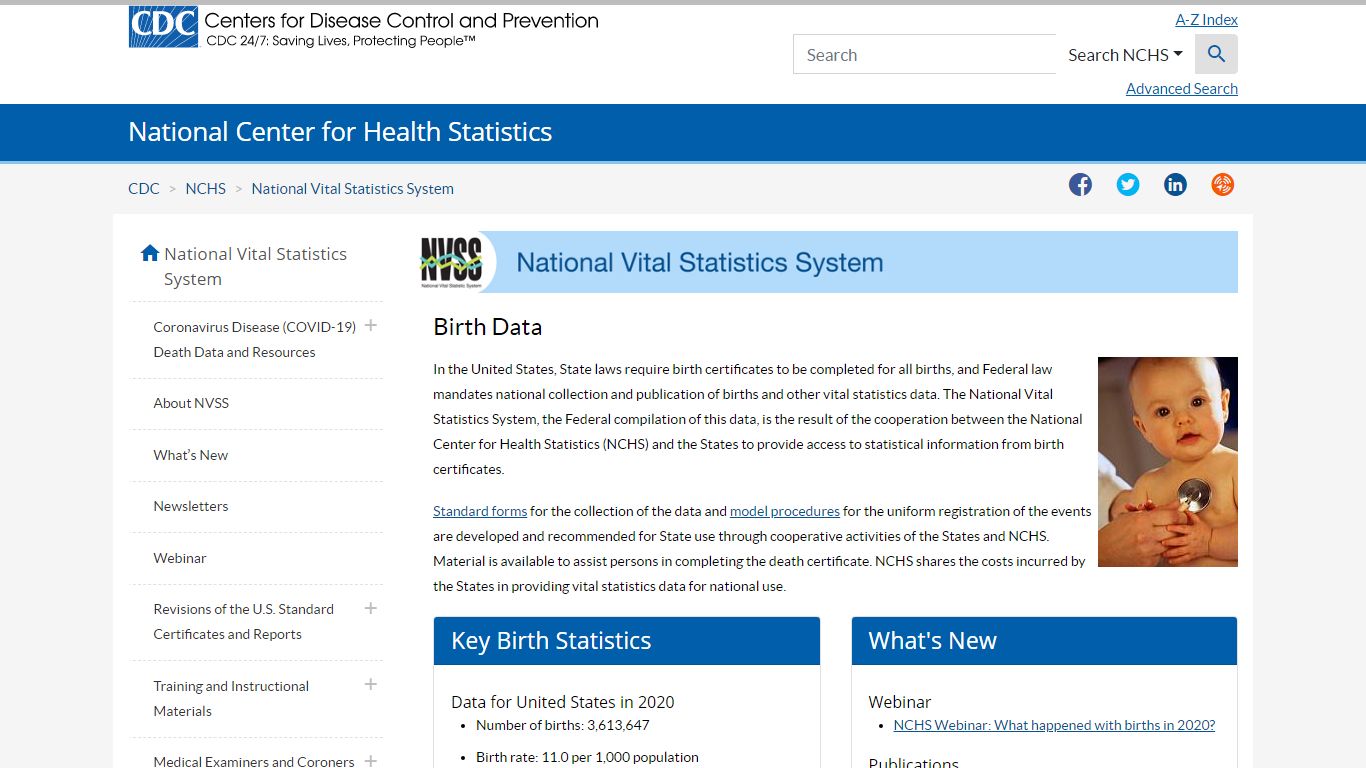Screen dimensions: 1366x768
Task: Open NCHS Webinar: What happened with births in 2020
Action: coord(1054,725)
